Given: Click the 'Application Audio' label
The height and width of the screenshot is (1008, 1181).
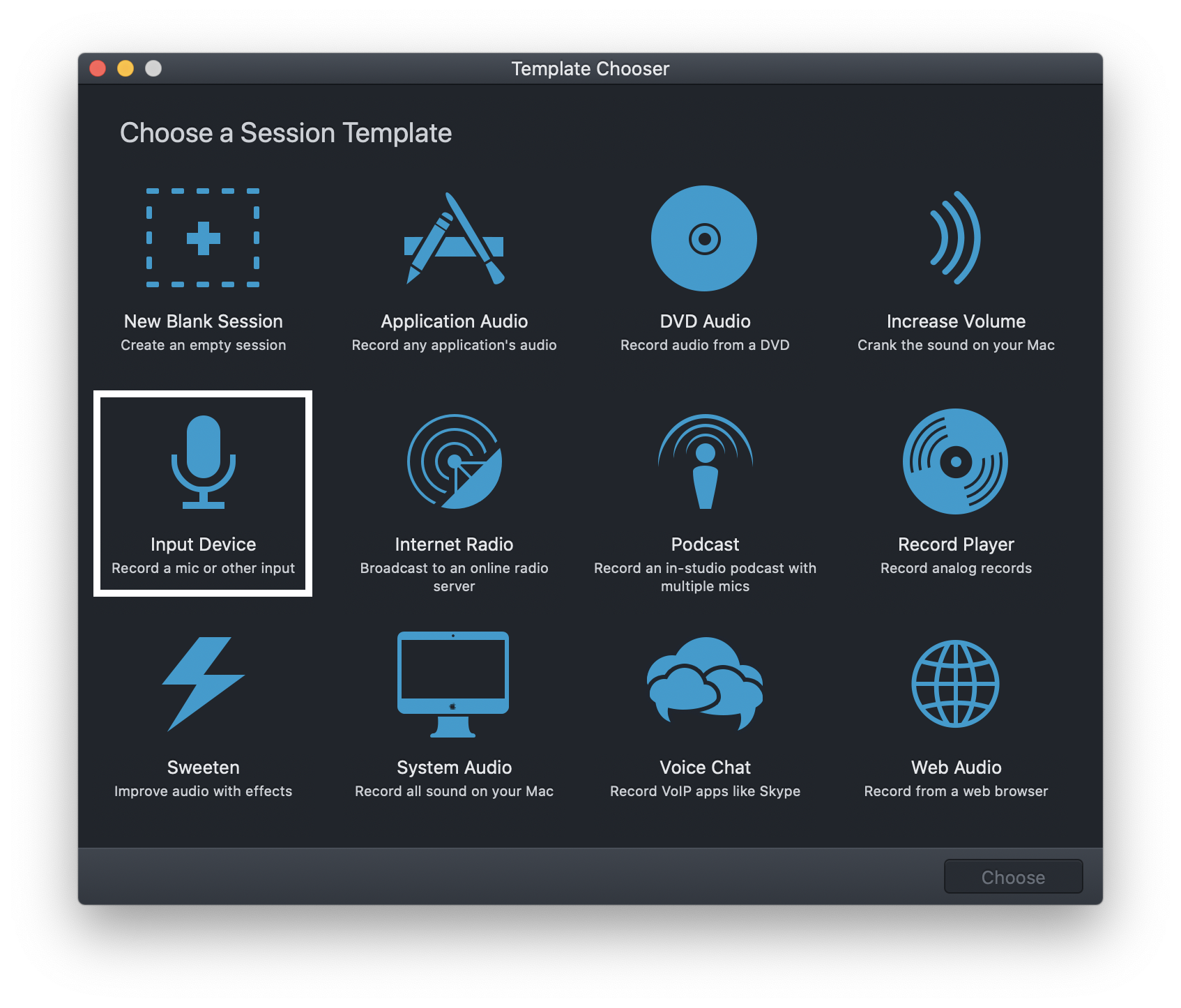Looking at the screenshot, I should (x=455, y=321).
